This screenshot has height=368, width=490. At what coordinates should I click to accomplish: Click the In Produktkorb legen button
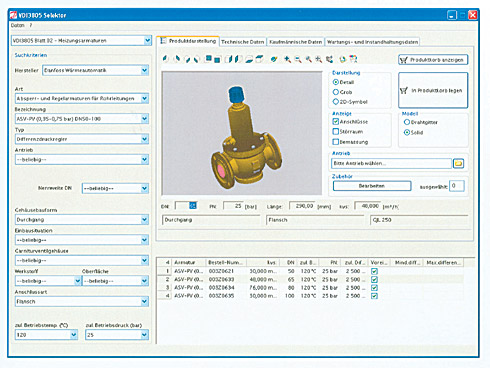coord(433,90)
